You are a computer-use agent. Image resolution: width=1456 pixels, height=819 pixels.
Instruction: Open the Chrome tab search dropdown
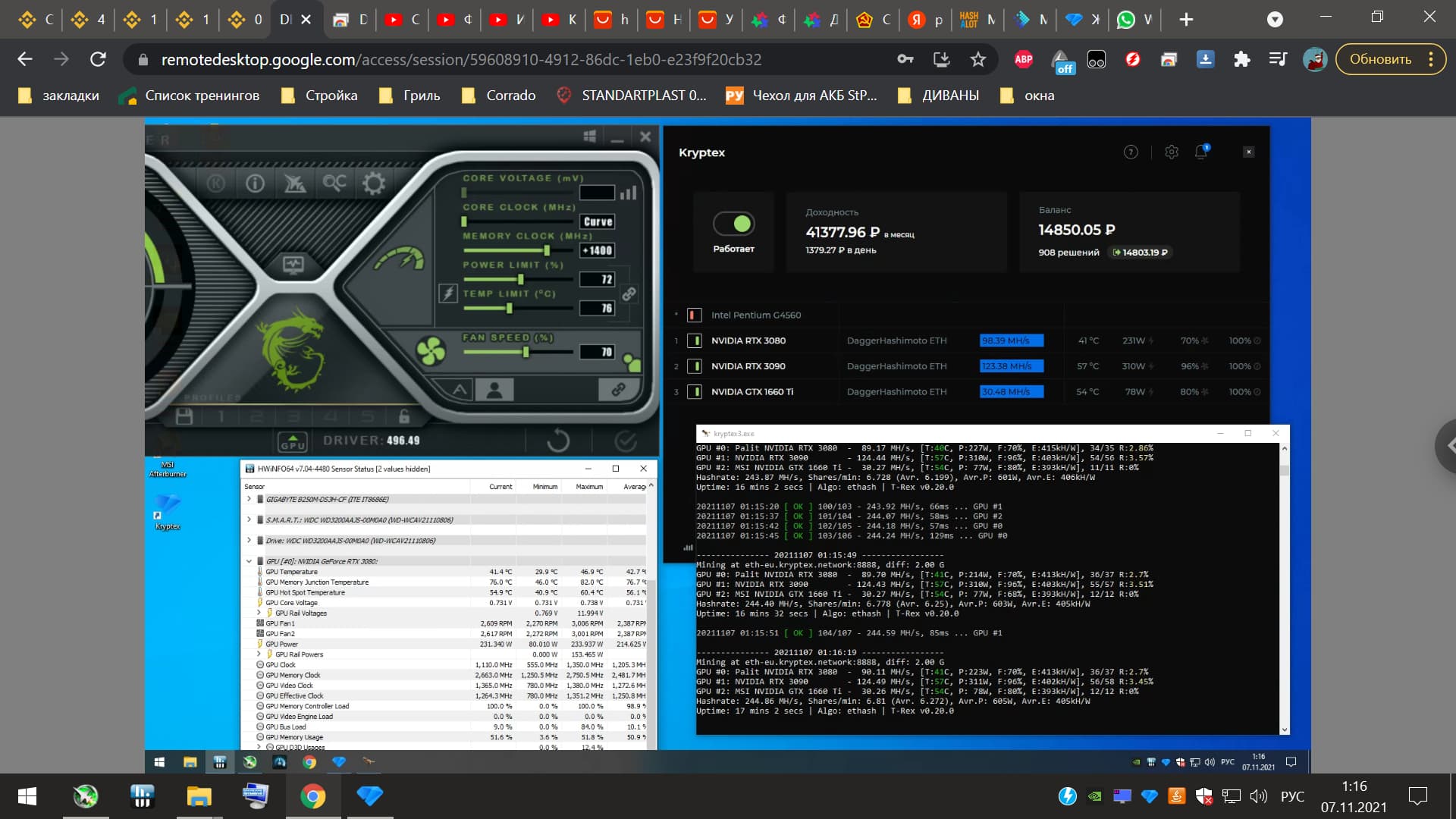pos(1275,20)
